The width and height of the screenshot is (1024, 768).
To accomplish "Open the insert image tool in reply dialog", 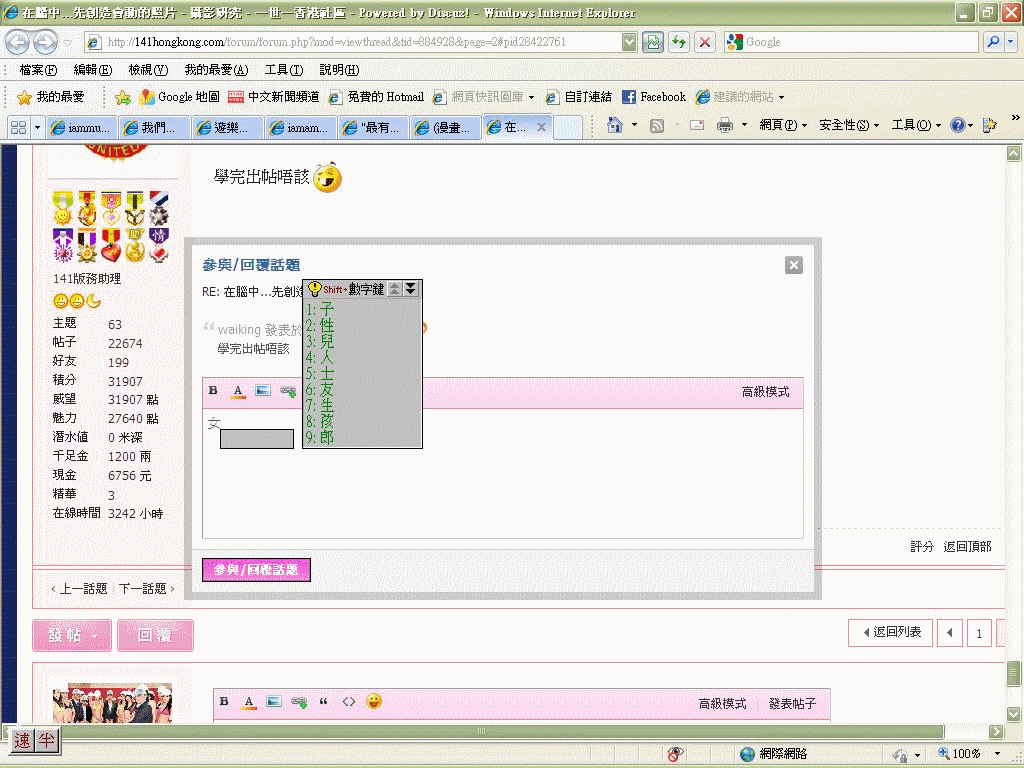I will click(x=262, y=392).
